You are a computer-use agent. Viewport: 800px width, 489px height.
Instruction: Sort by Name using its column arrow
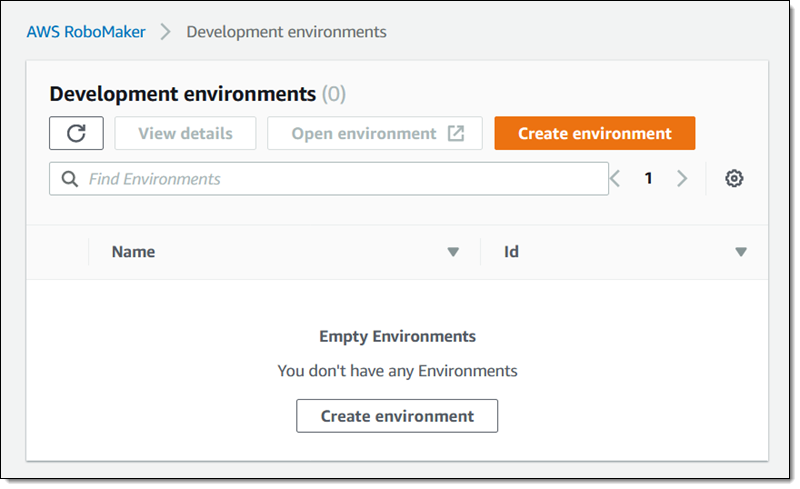pos(453,252)
